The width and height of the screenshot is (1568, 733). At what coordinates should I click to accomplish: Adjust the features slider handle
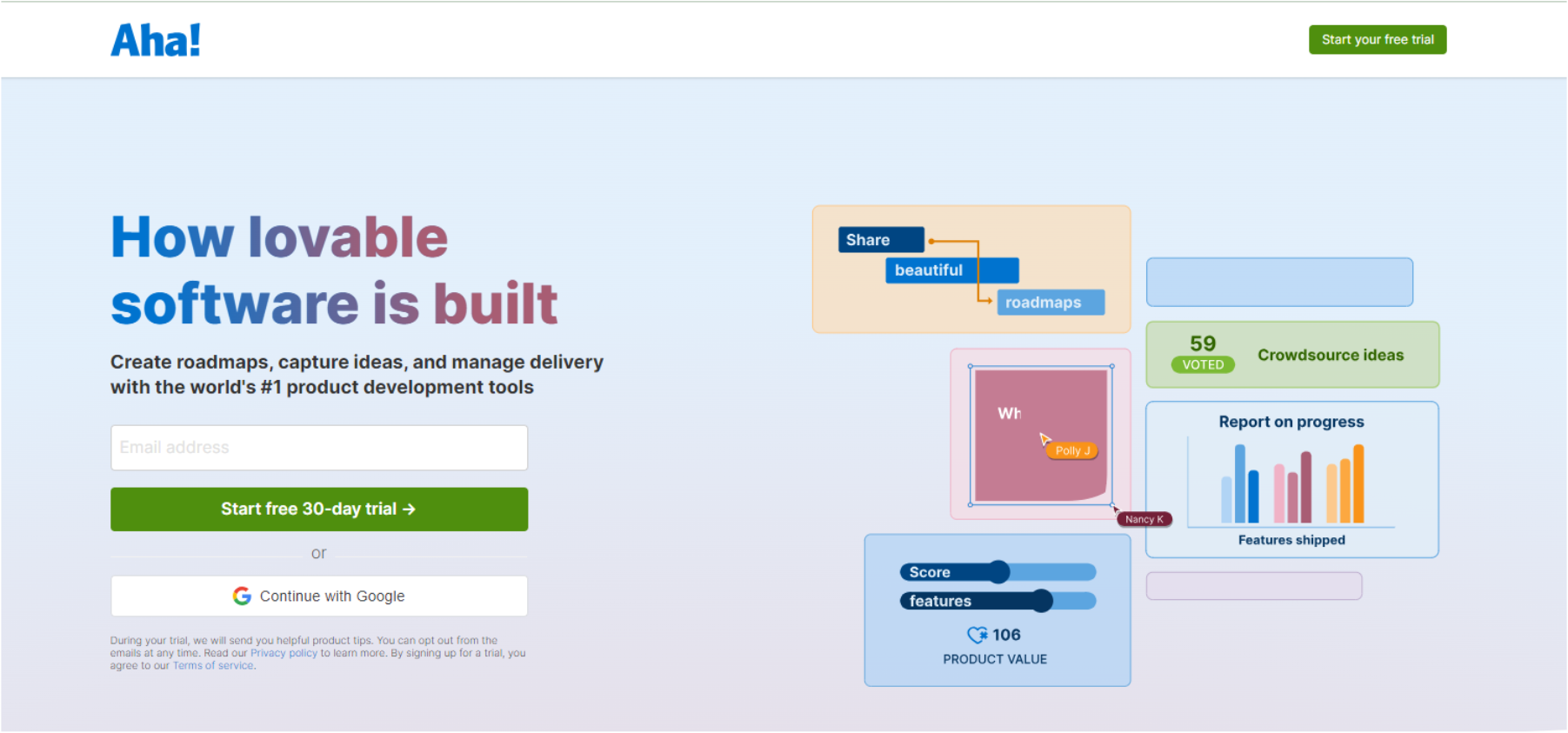tap(1041, 601)
